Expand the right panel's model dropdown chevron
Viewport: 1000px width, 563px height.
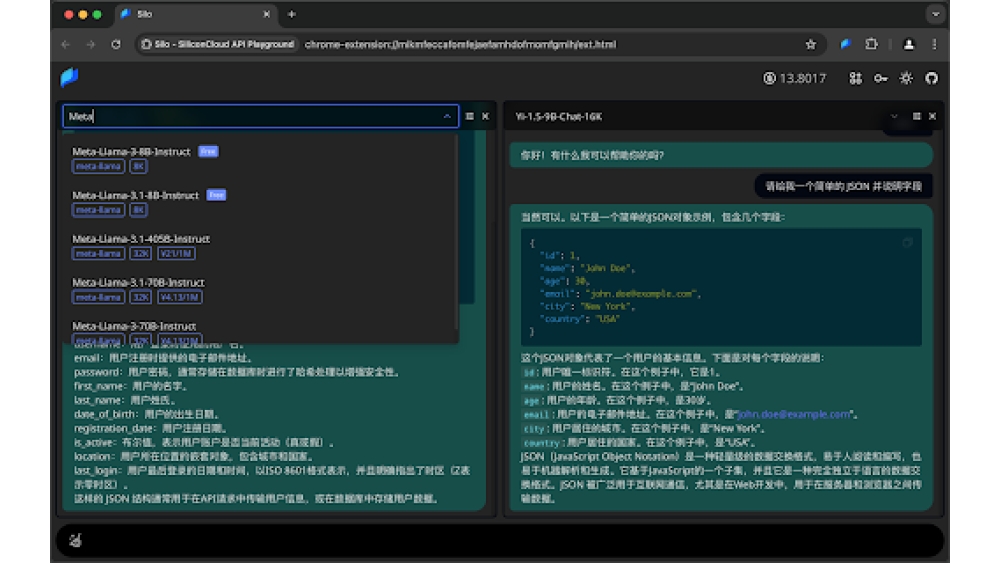coord(894,116)
